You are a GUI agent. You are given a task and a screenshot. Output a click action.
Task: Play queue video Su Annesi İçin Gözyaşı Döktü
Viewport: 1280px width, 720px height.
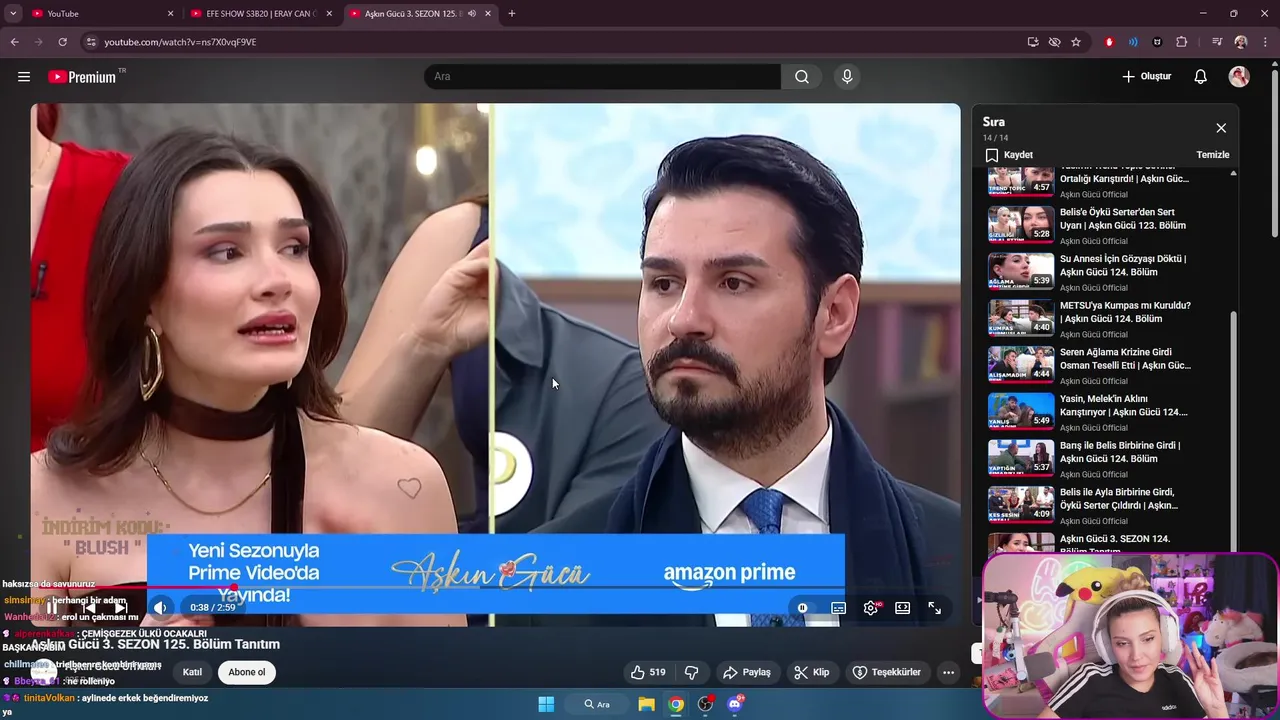[1105, 272]
